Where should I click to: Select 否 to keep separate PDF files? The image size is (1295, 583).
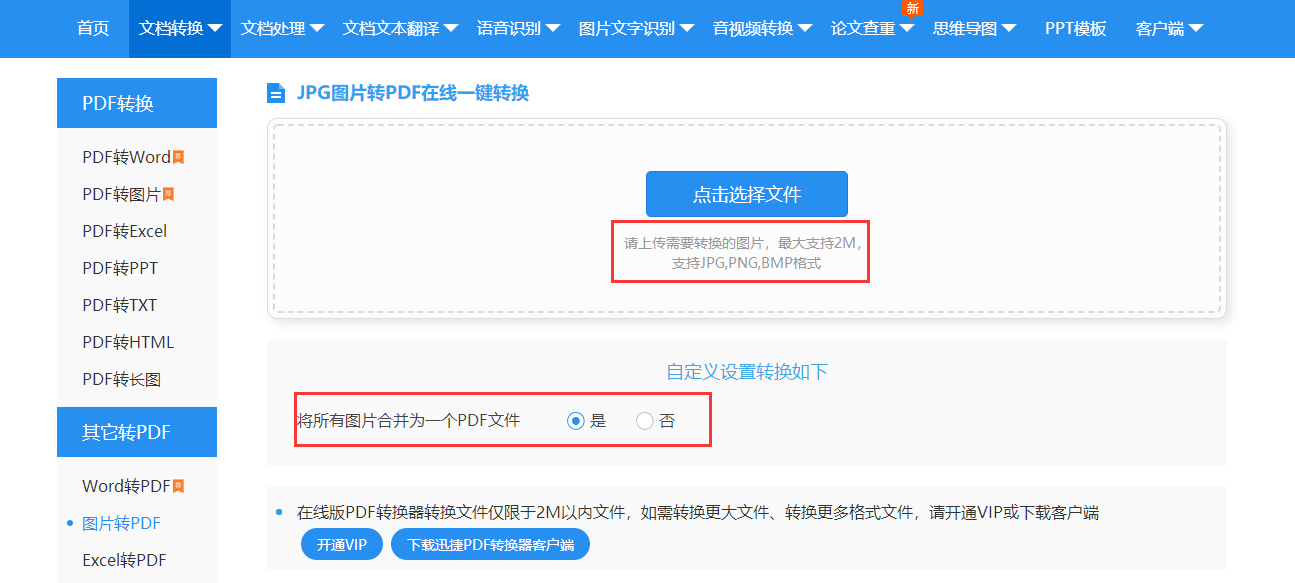tap(645, 421)
